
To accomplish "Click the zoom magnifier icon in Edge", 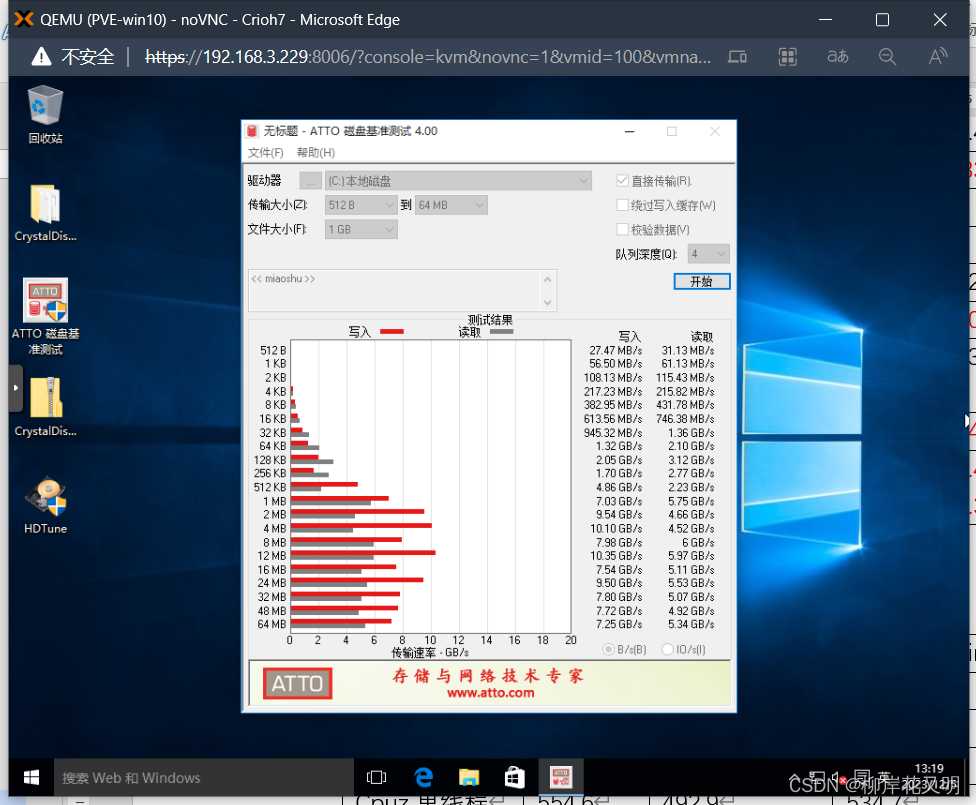I will click(x=887, y=57).
